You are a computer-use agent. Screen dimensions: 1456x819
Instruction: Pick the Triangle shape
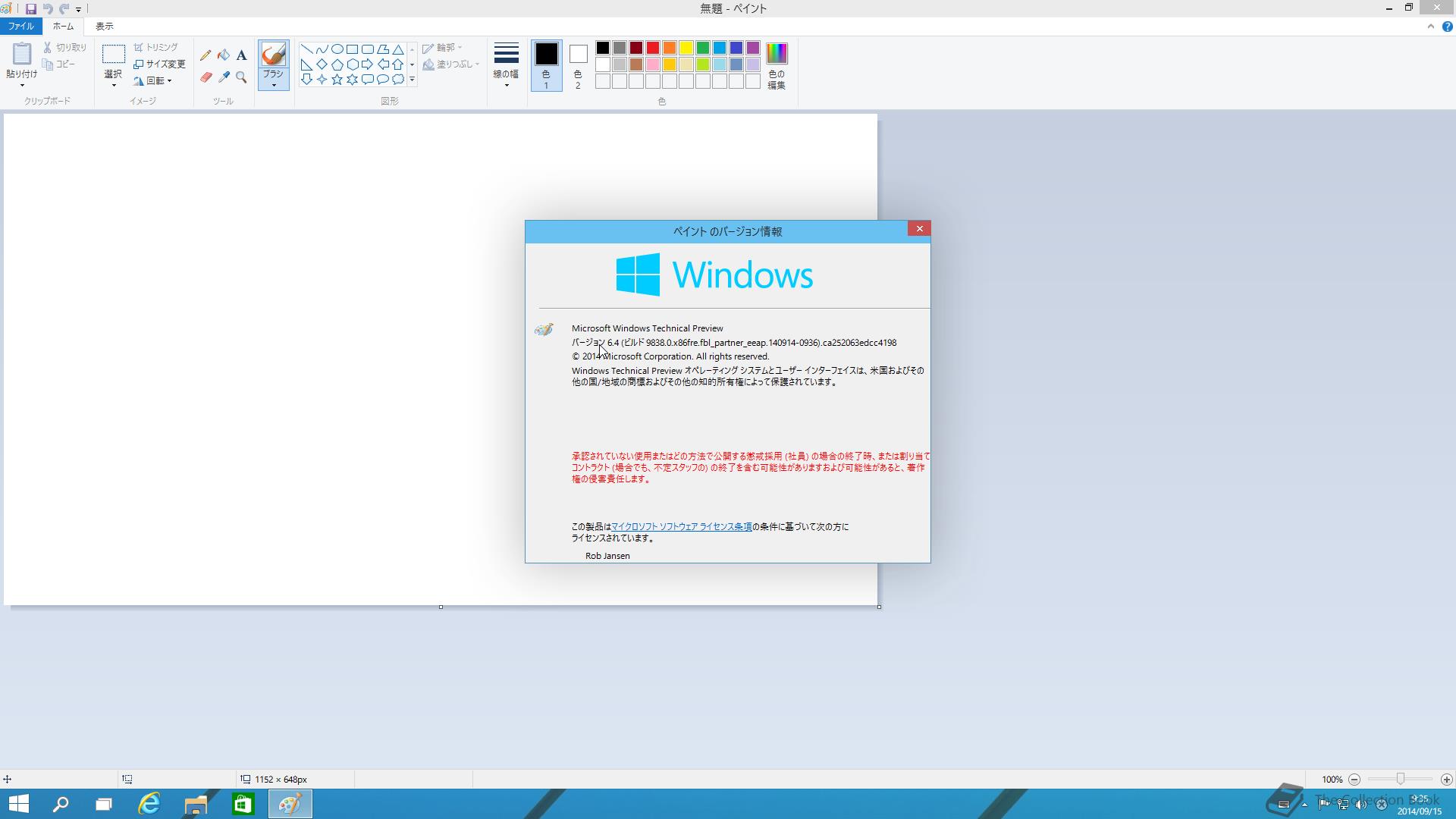click(397, 49)
